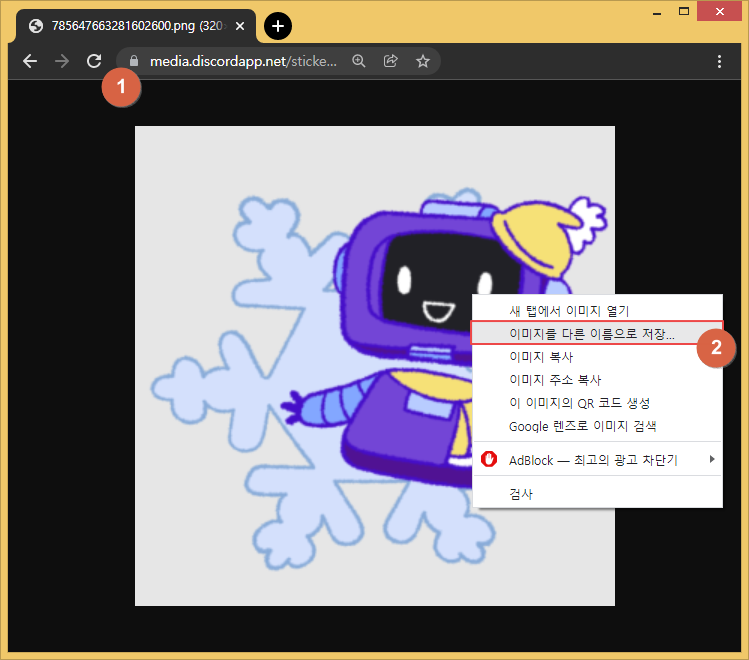Click the AdBlock red hand icon
Screen dimensions: 749x660
489,459
